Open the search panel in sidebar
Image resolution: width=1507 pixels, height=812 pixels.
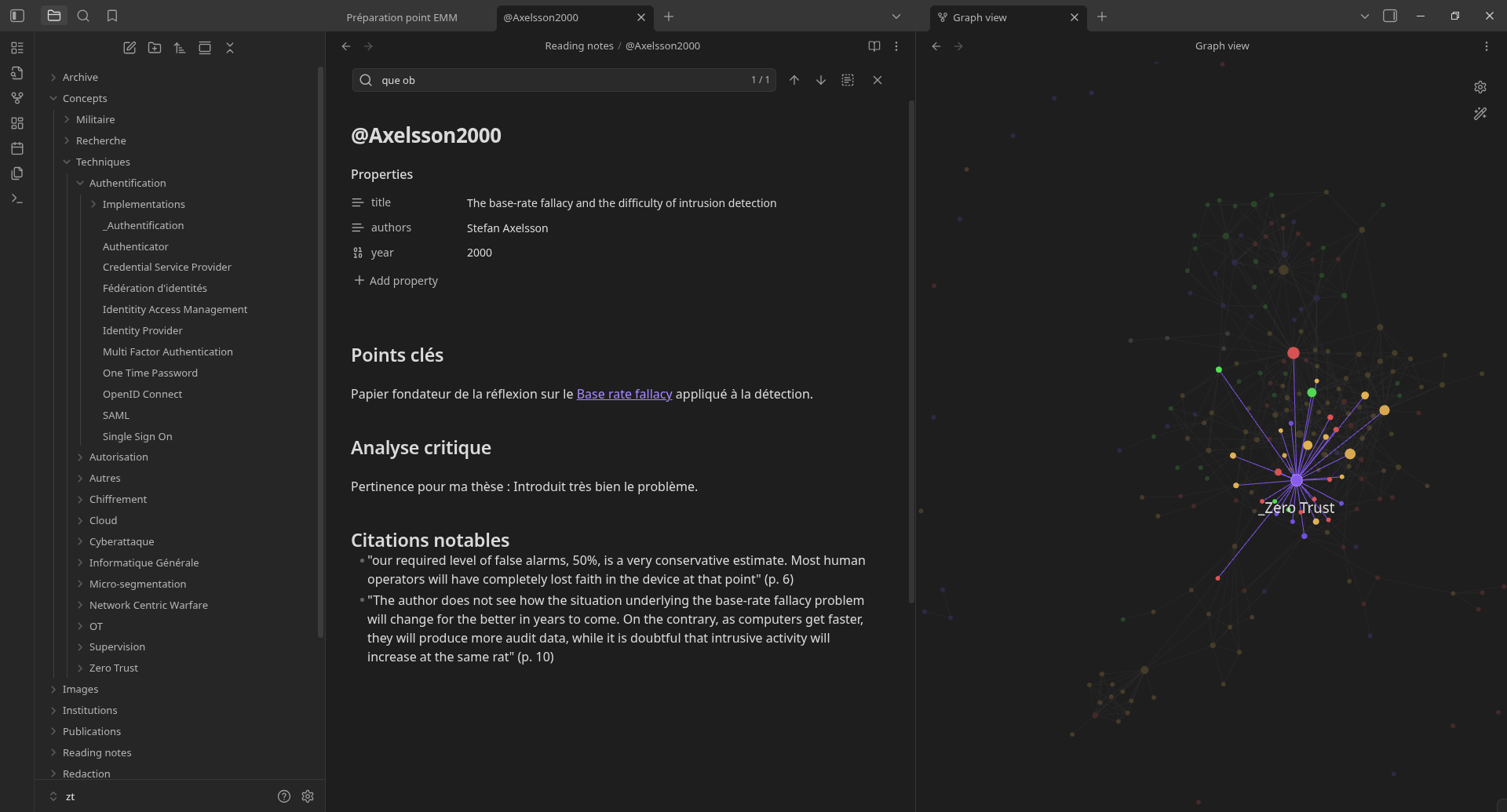coord(83,16)
